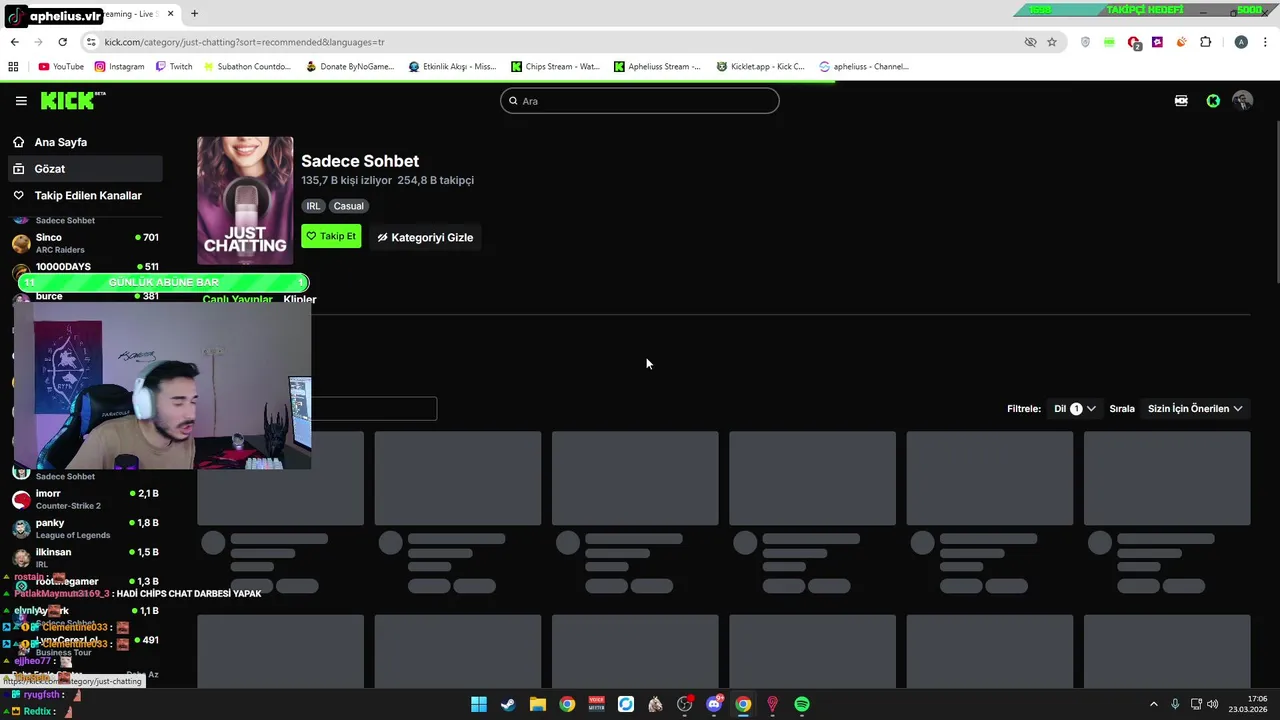Click the Kick creator dashboard icon in header
The image size is (1280, 720).
tap(1181, 101)
